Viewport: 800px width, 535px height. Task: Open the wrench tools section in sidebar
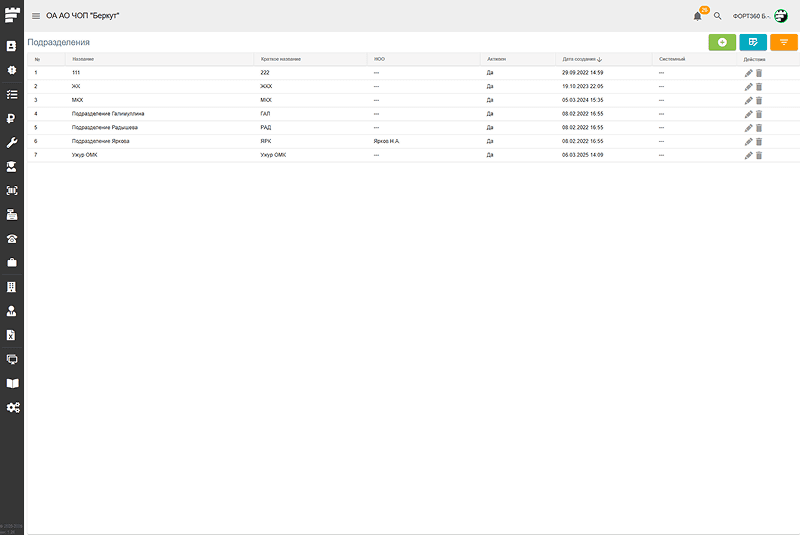tap(12, 142)
